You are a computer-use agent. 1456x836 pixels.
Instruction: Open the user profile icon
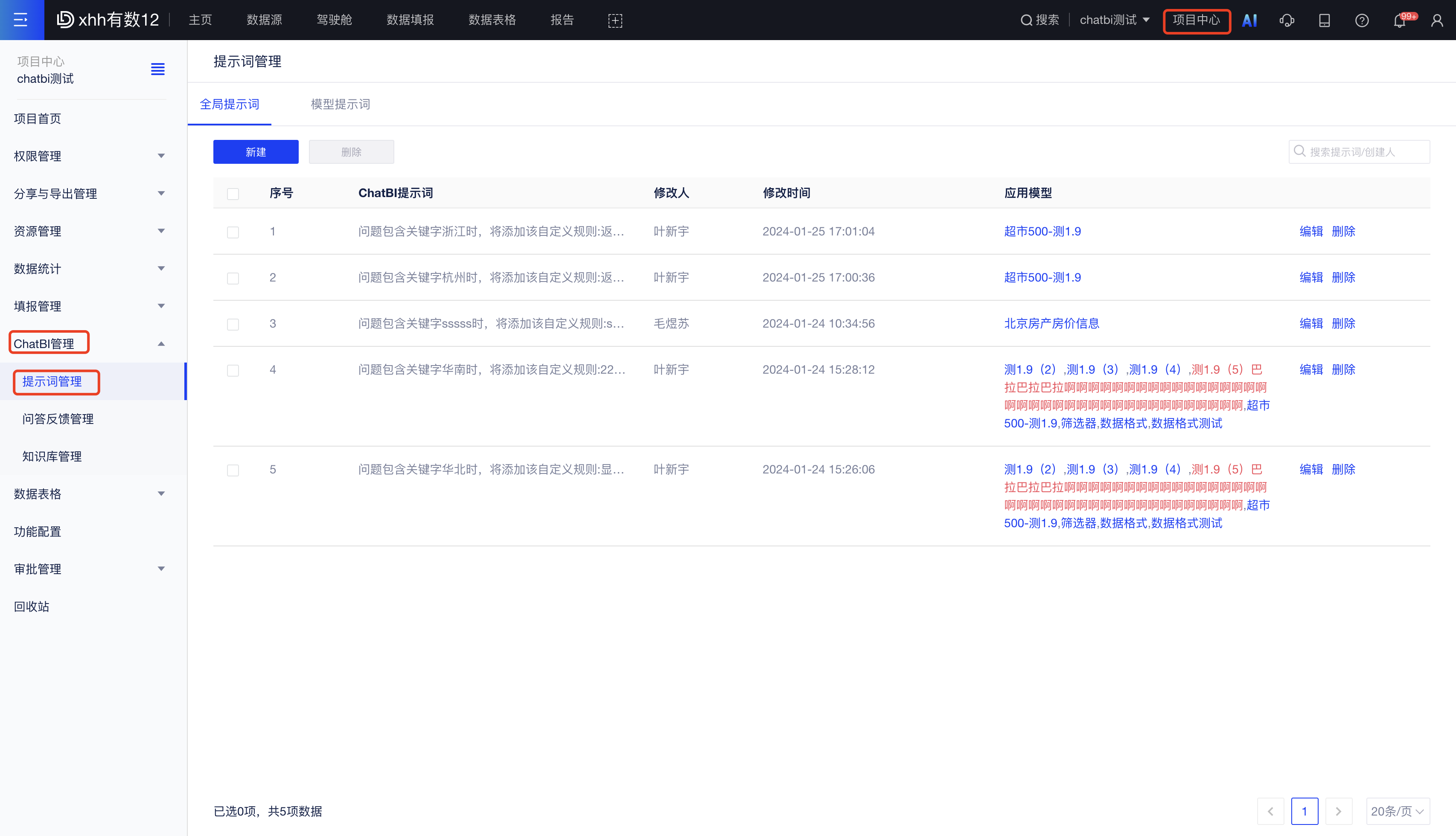click(1437, 20)
